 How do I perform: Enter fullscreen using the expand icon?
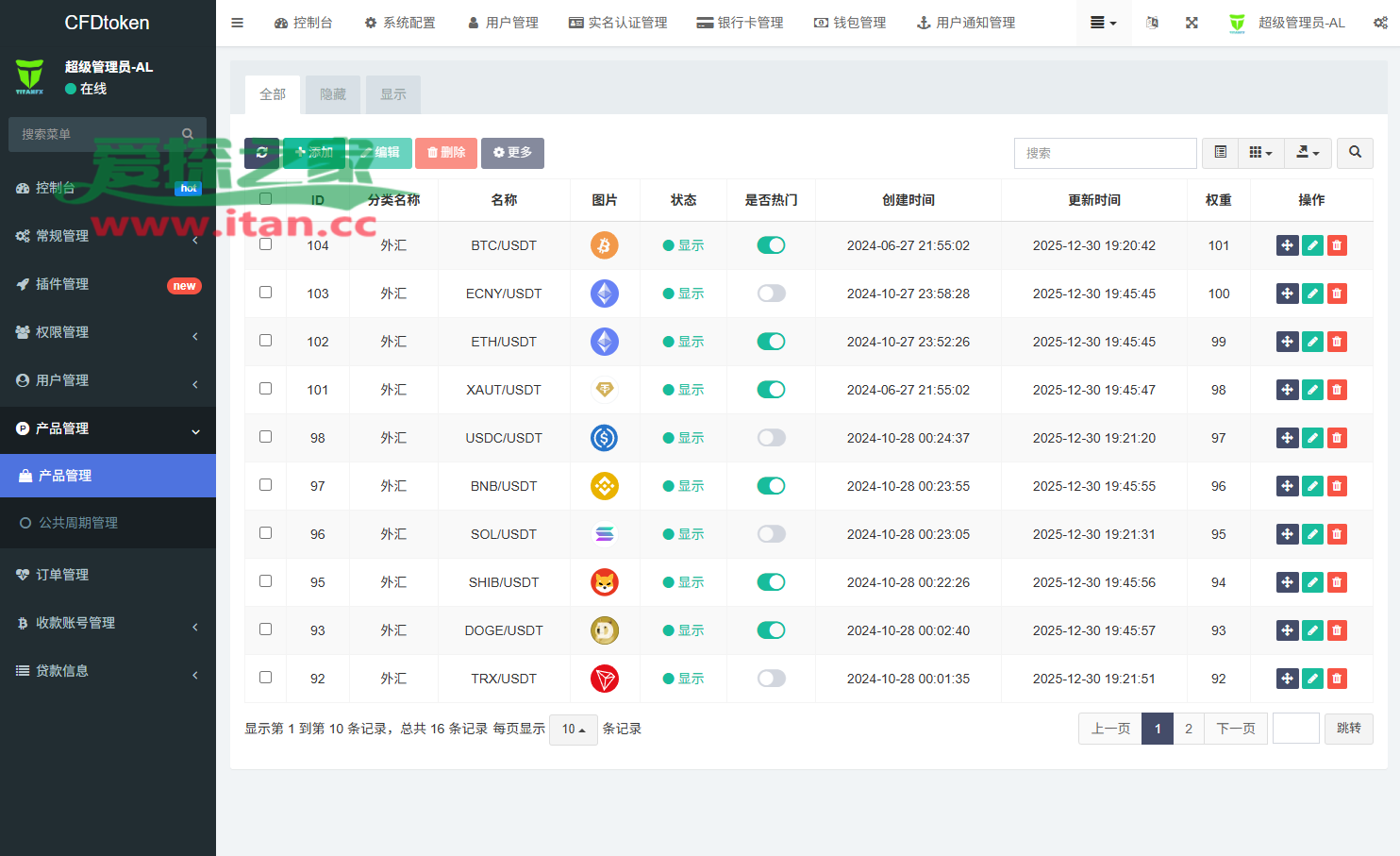[1192, 23]
